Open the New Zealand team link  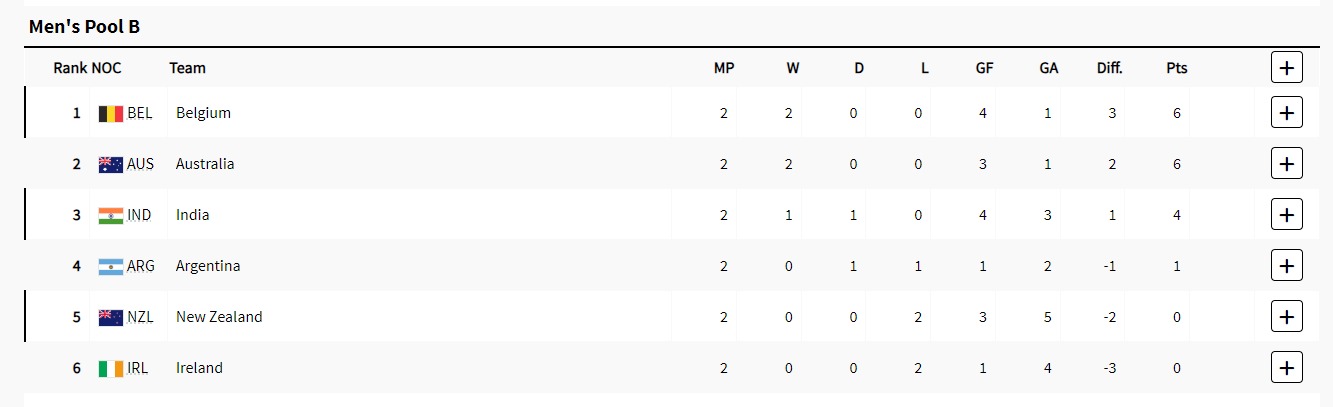pos(219,317)
